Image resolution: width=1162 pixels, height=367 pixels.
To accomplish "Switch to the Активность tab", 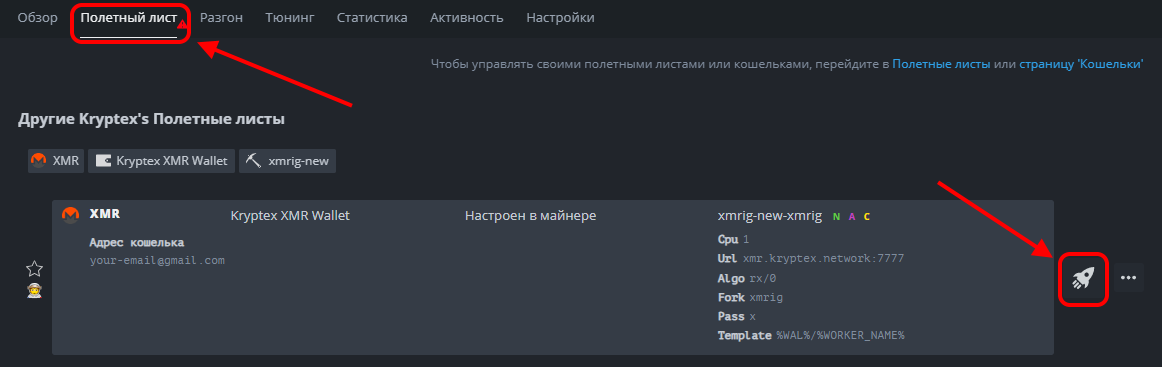I will point(467,18).
